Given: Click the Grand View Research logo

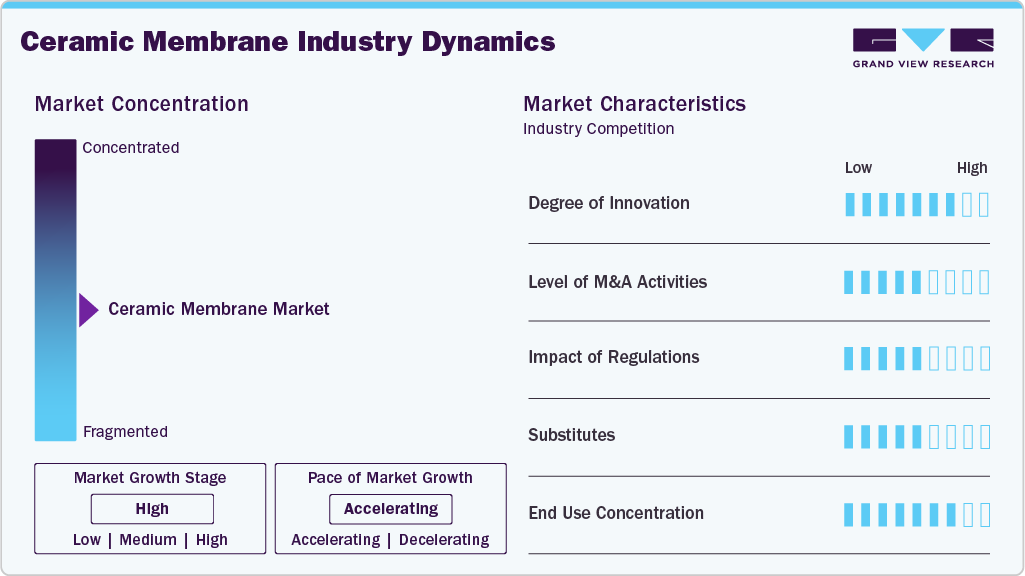Looking at the screenshot, I should [922, 48].
